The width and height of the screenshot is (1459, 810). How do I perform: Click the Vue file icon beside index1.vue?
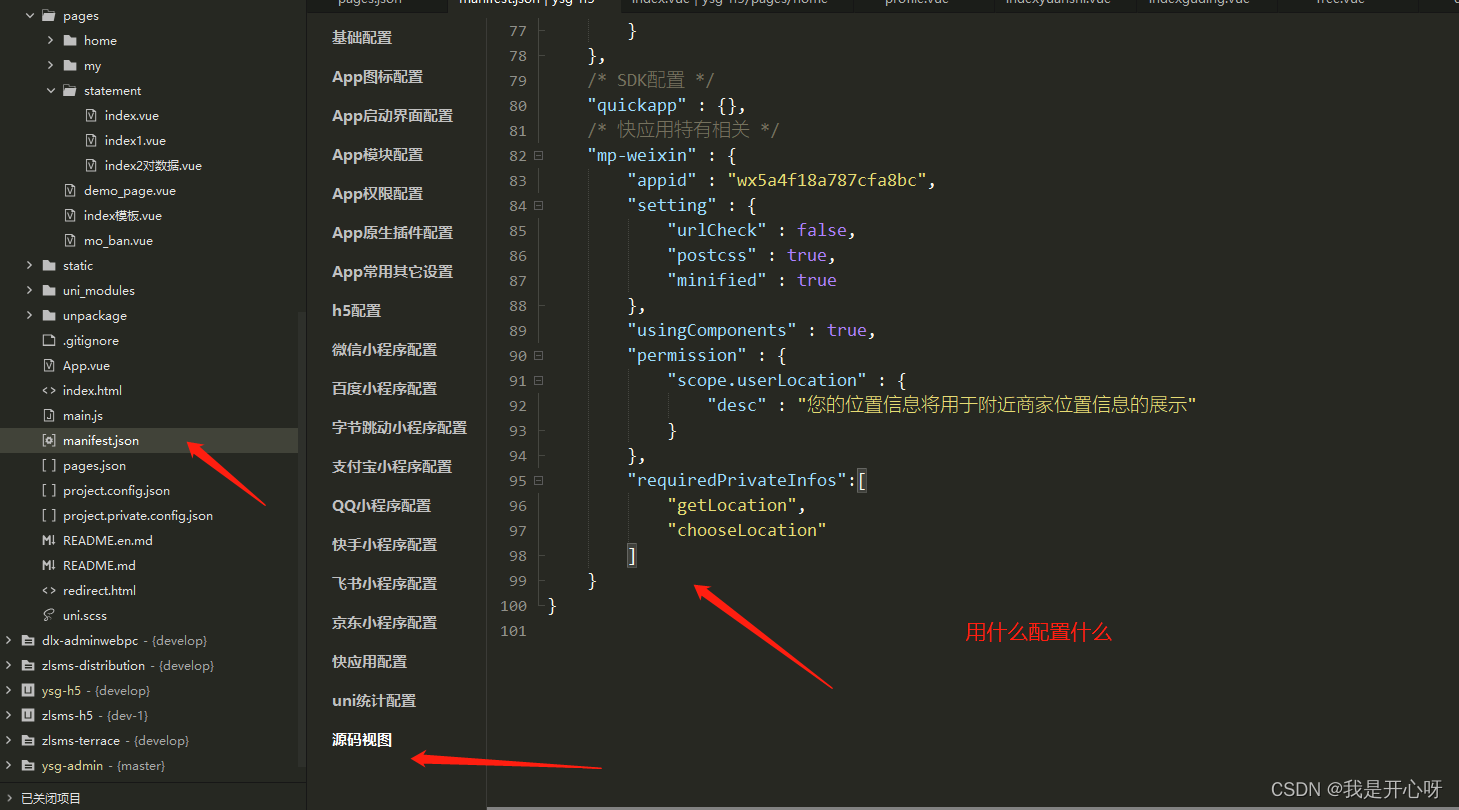click(91, 141)
